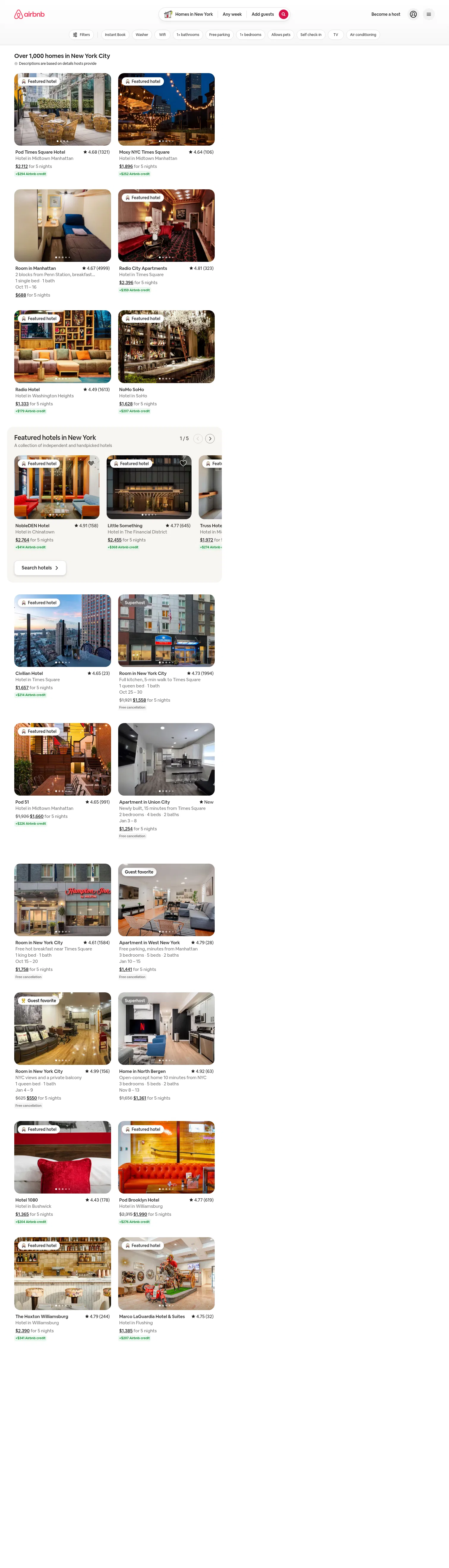Click Guest favorite badge on West New York apartment
The width and height of the screenshot is (449, 1568).
139,872
